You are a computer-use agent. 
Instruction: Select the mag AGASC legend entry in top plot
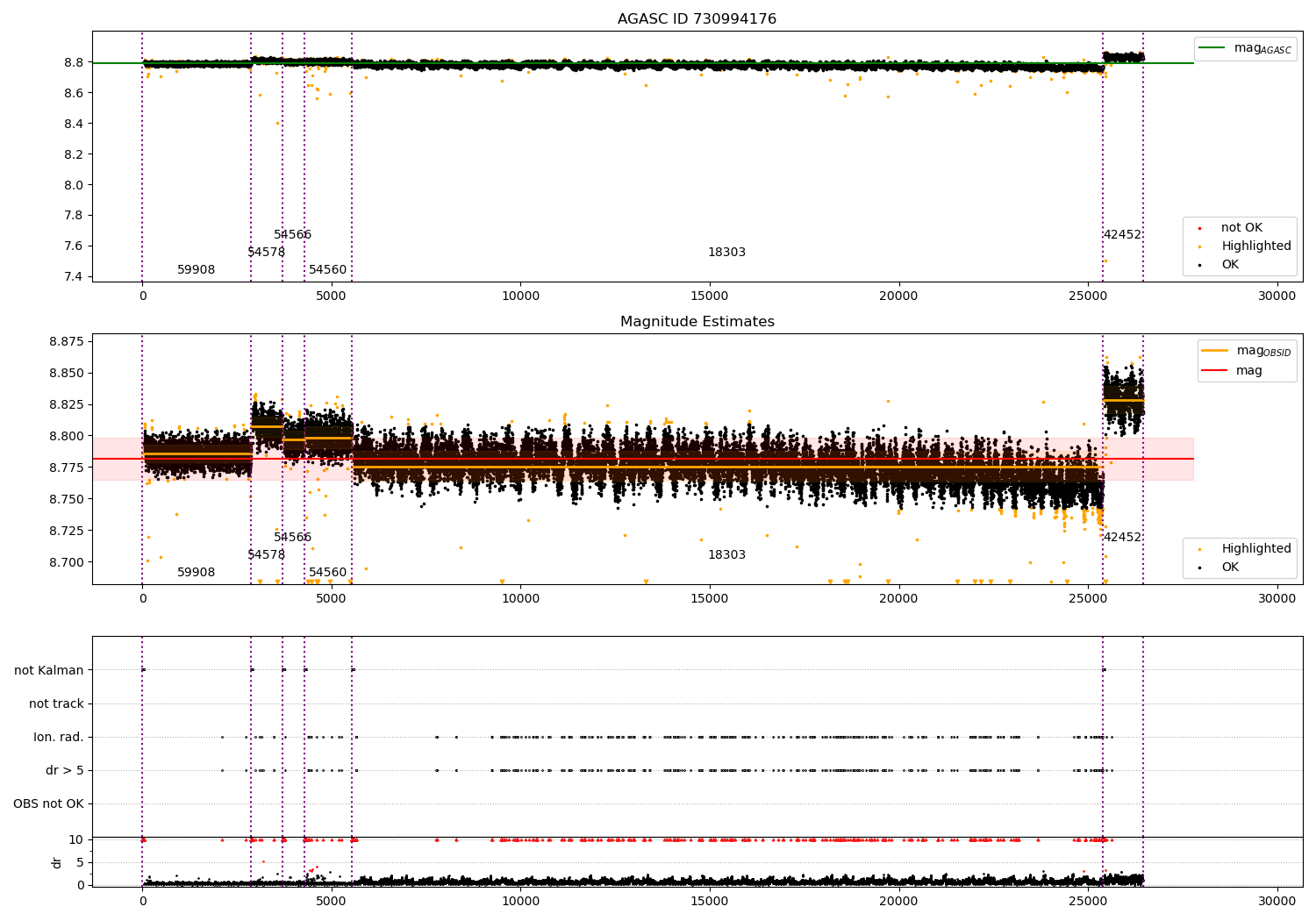(x=1245, y=48)
